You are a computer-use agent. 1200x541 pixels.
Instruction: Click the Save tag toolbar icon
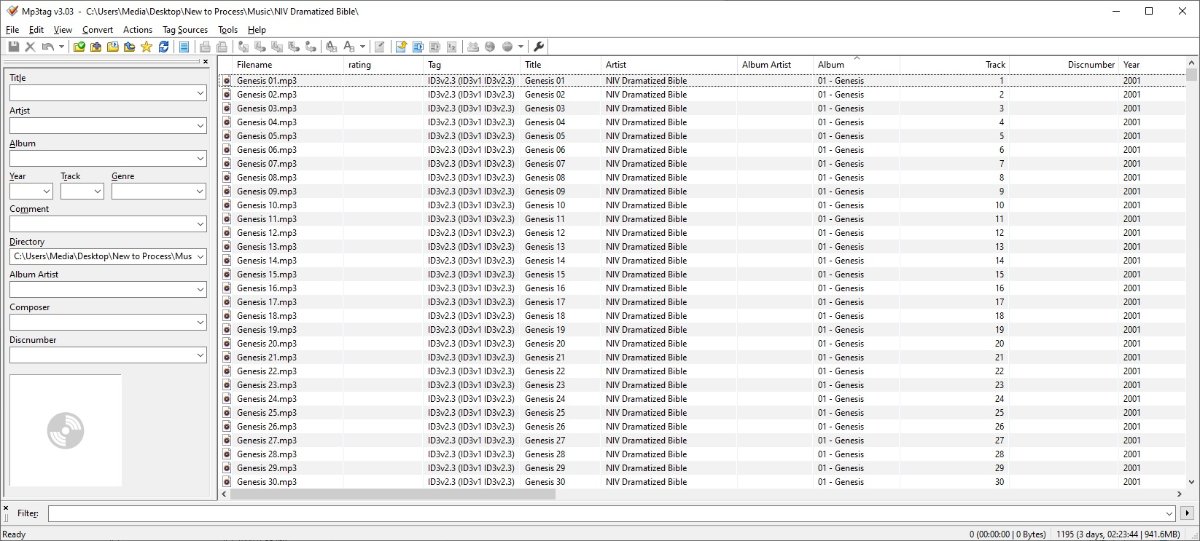click(x=13, y=47)
